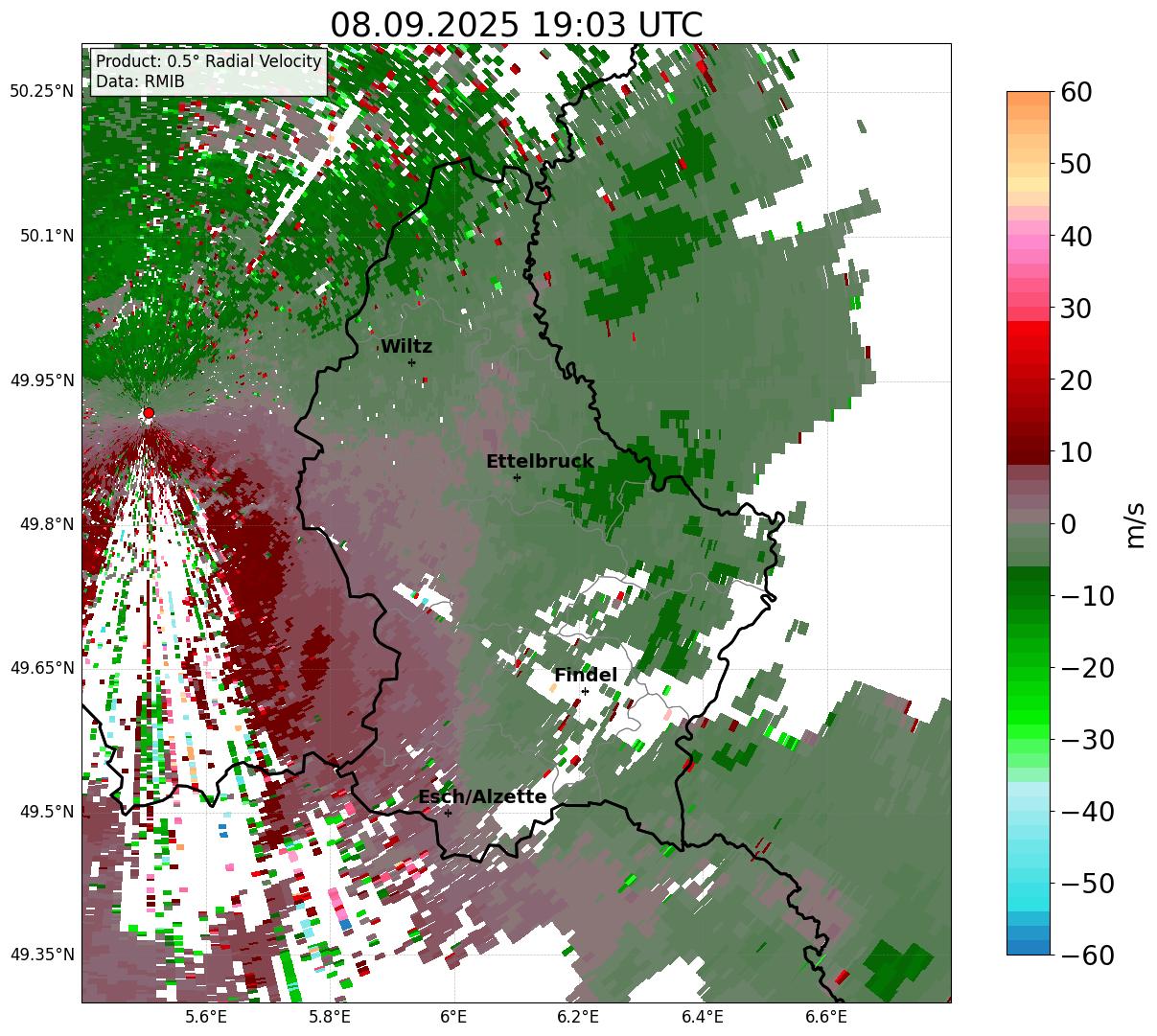
Task: Click the Findel location label
Action: (586, 676)
